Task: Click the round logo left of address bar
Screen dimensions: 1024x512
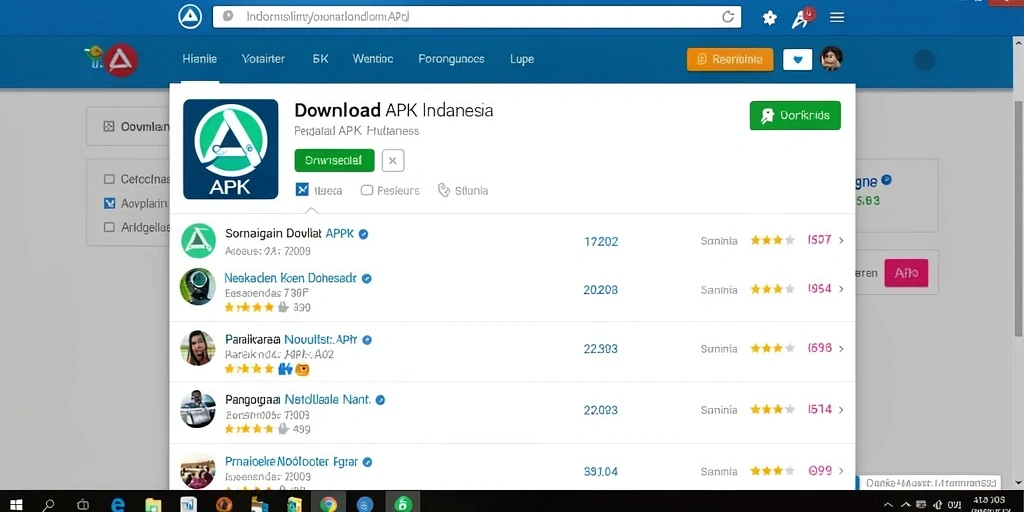Action: click(190, 17)
